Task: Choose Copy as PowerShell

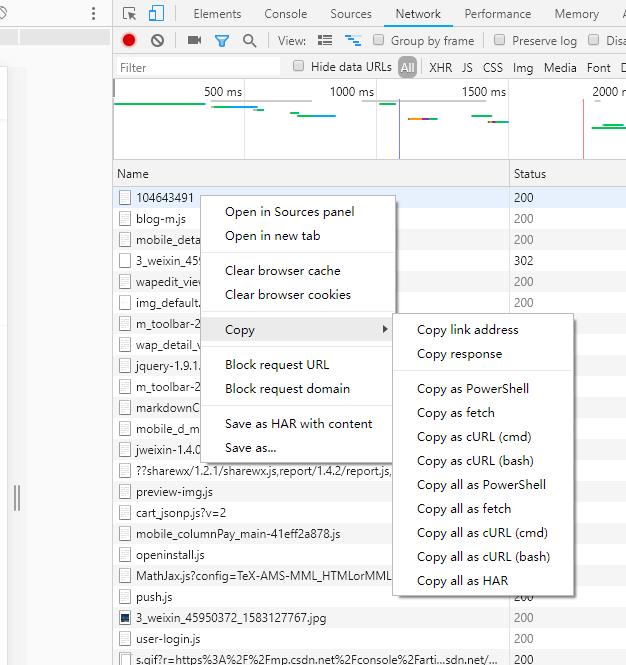Action: click(483, 388)
